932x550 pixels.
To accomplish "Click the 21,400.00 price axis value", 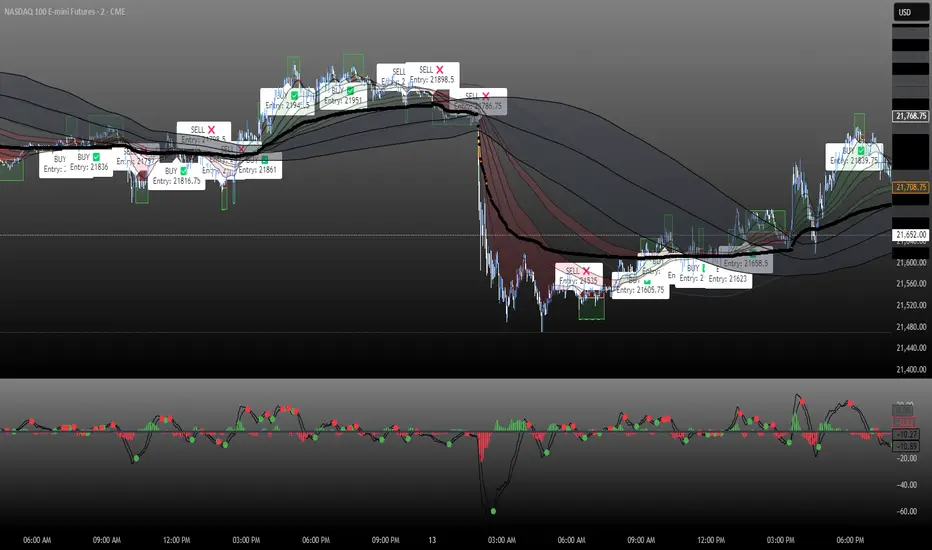I will tap(911, 369).
